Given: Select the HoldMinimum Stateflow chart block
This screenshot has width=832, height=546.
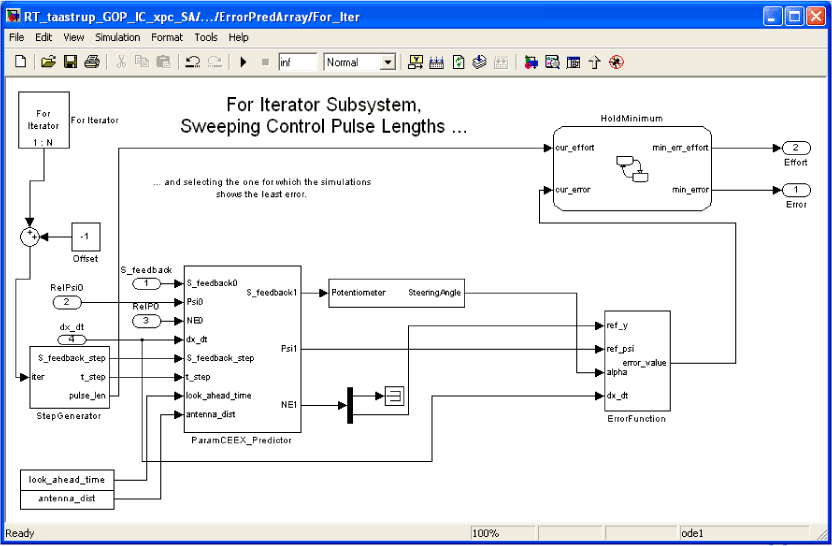Looking at the screenshot, I should pos(632,168).
